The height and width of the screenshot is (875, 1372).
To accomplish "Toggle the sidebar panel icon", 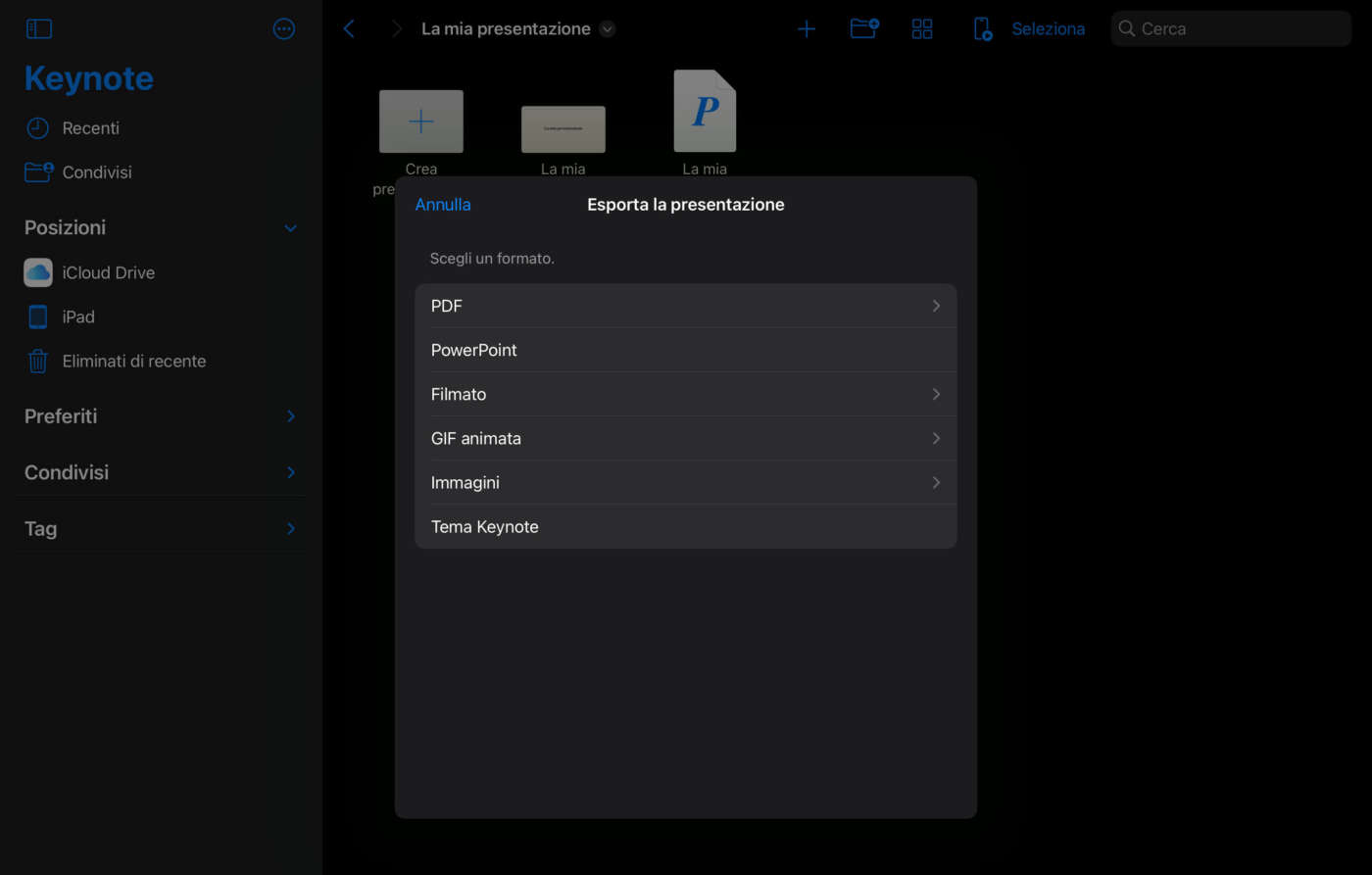I will (39, 29).
